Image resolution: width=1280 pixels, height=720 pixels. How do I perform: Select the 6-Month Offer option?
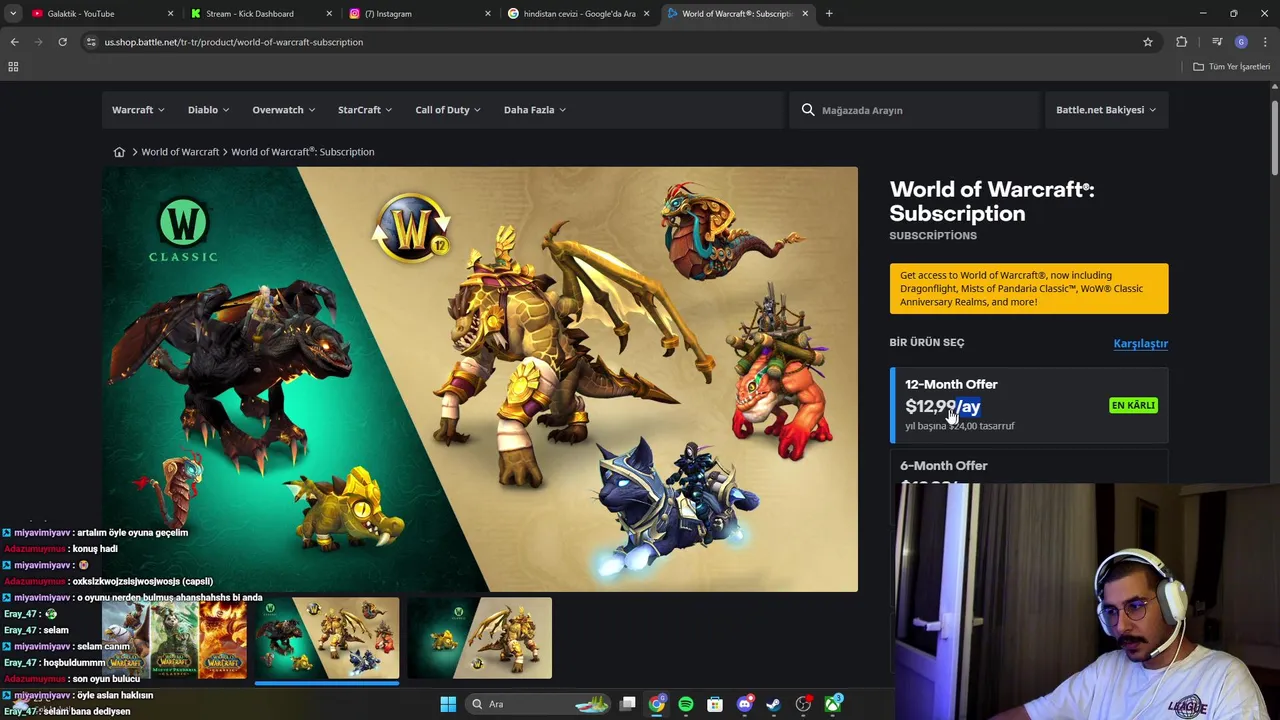pos(1029,468)
